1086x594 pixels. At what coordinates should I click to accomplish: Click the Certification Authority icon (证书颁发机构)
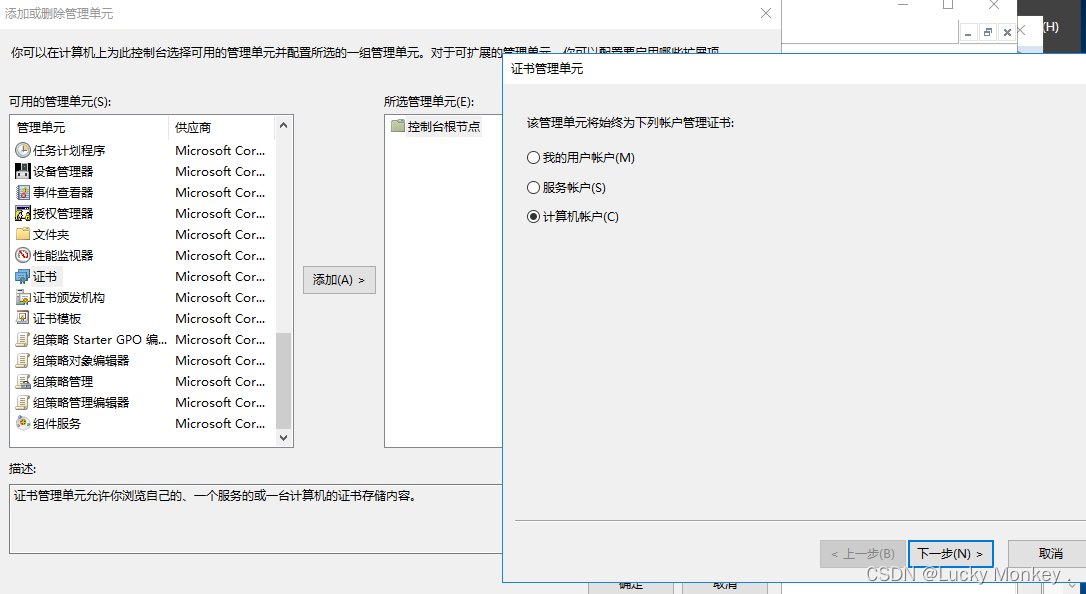click(23, 297)
